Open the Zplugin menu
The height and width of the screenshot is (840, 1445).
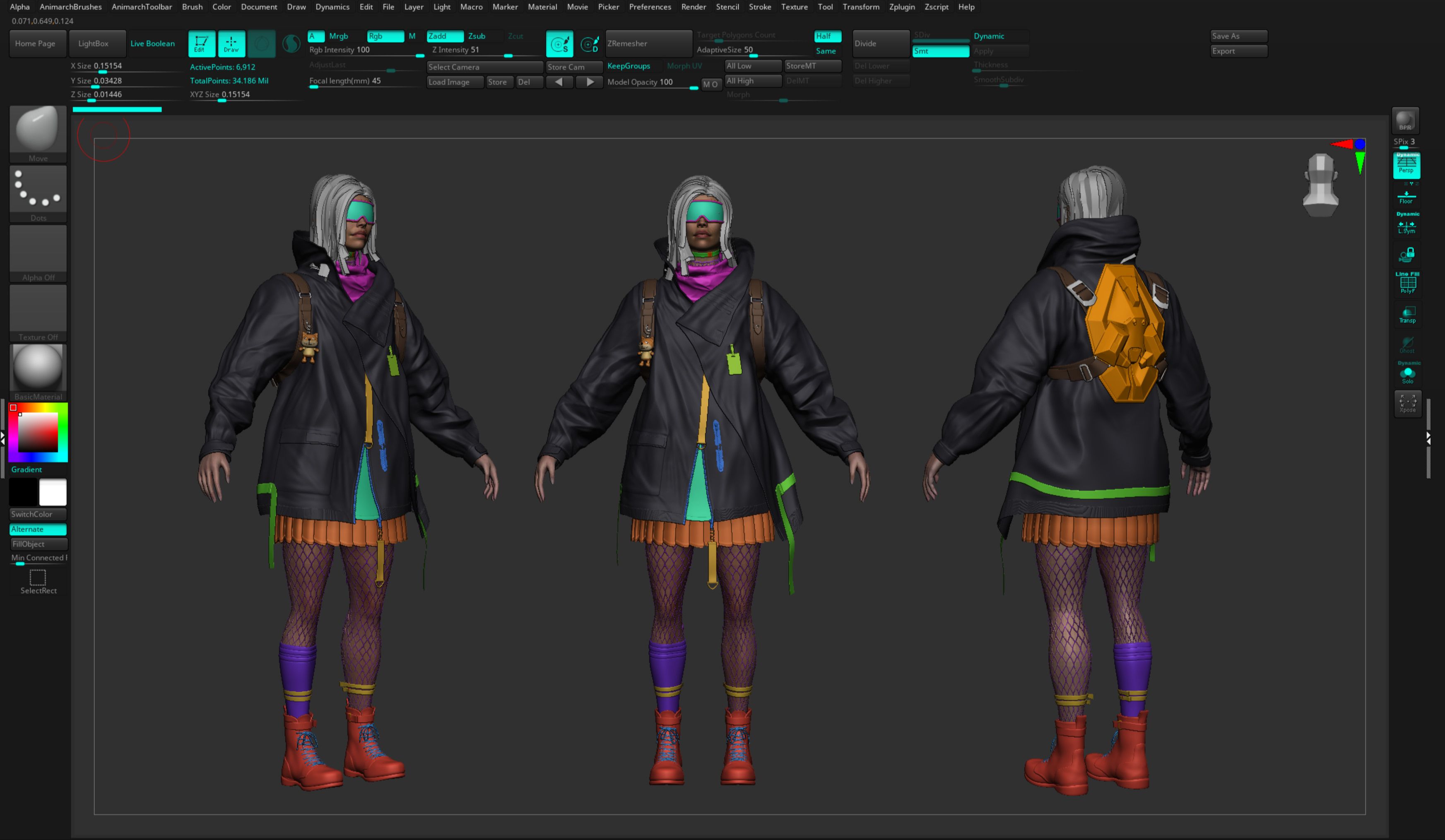(901, 7)
